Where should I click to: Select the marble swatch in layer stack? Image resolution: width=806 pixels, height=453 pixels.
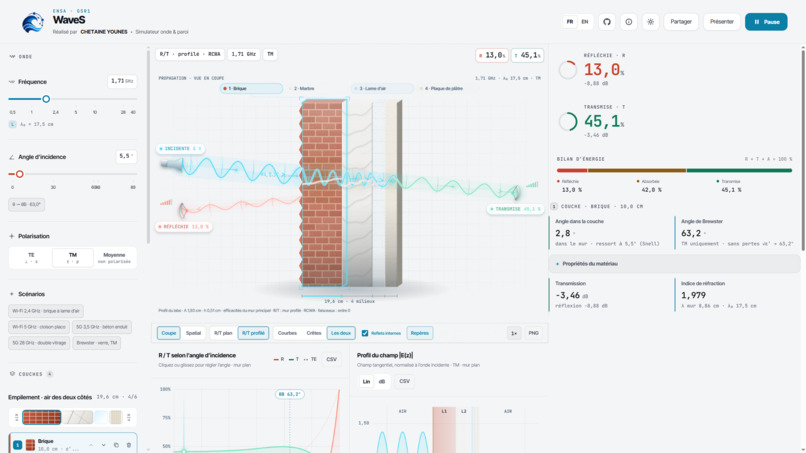click(78, 417)
